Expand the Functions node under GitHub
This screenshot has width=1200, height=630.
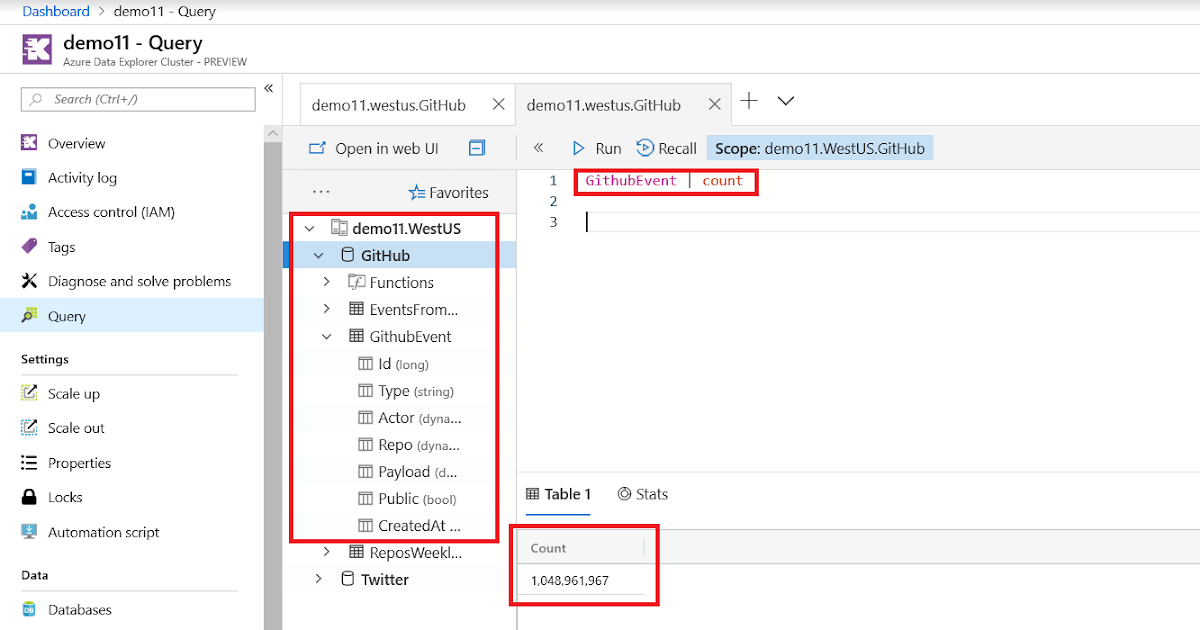(325, 282)
